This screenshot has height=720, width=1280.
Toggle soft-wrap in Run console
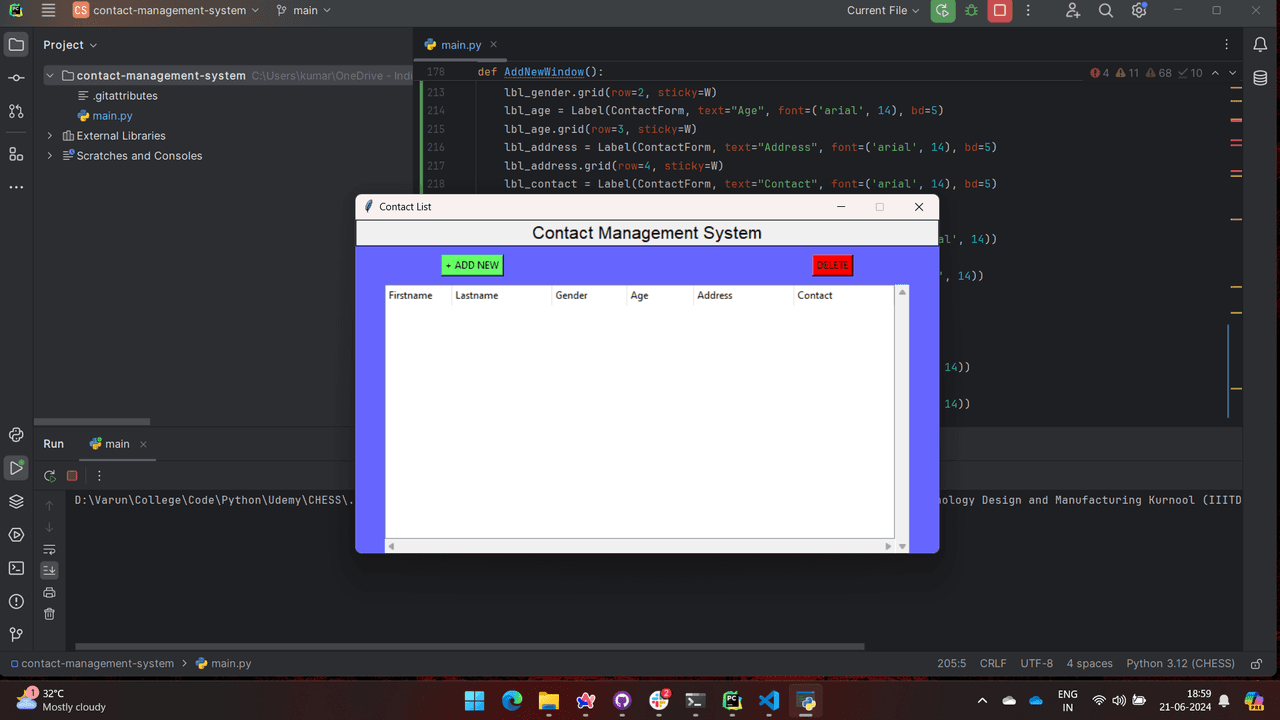(49, 549)
